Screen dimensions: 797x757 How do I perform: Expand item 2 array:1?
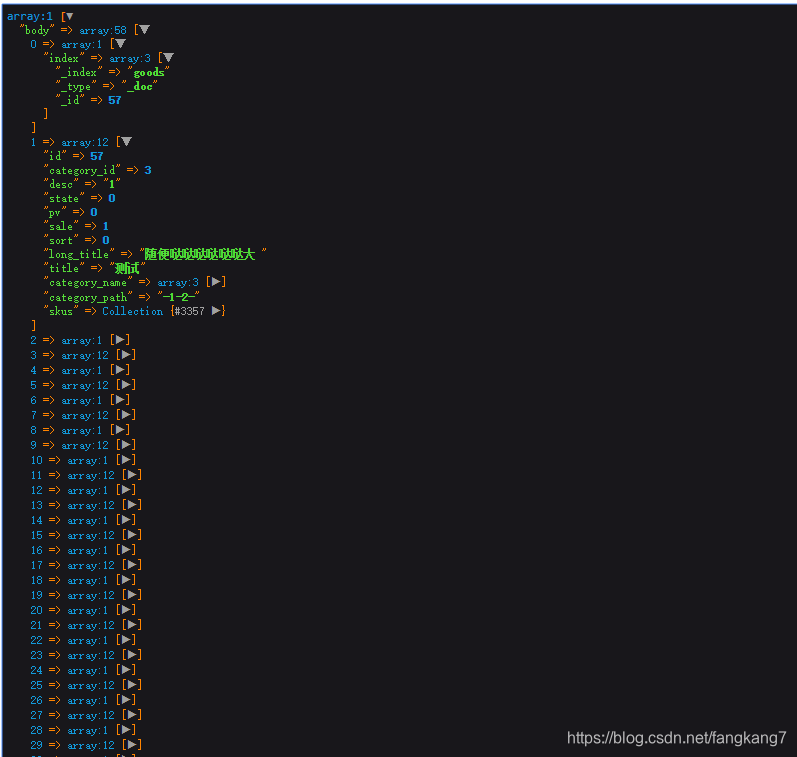point(120,340)
